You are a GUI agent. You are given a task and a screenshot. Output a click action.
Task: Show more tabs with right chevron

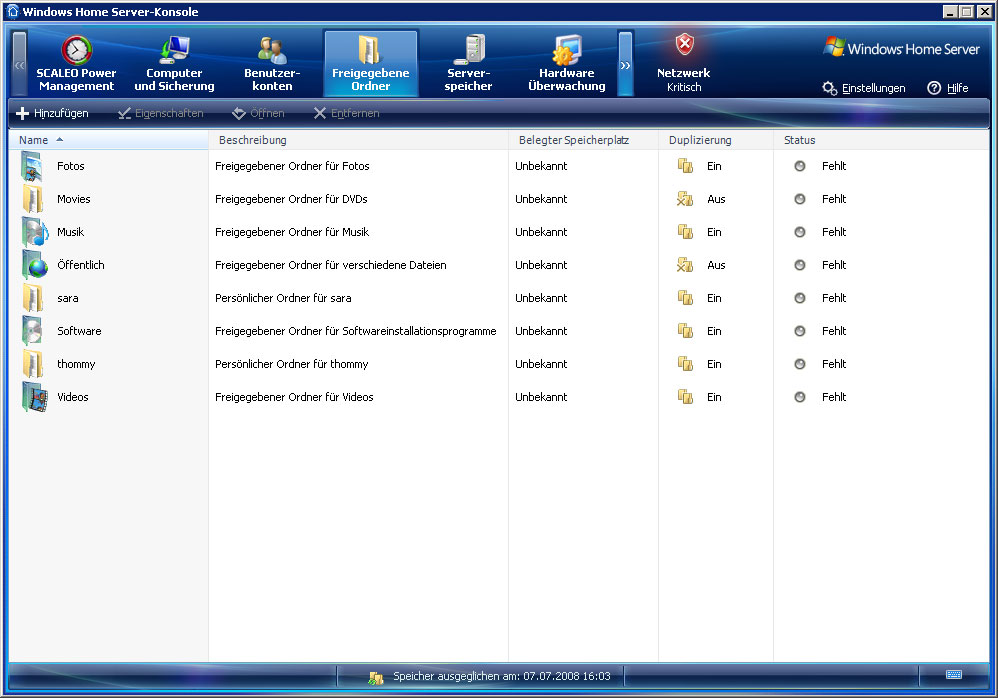pyautogui.click(x=626, y=64)
